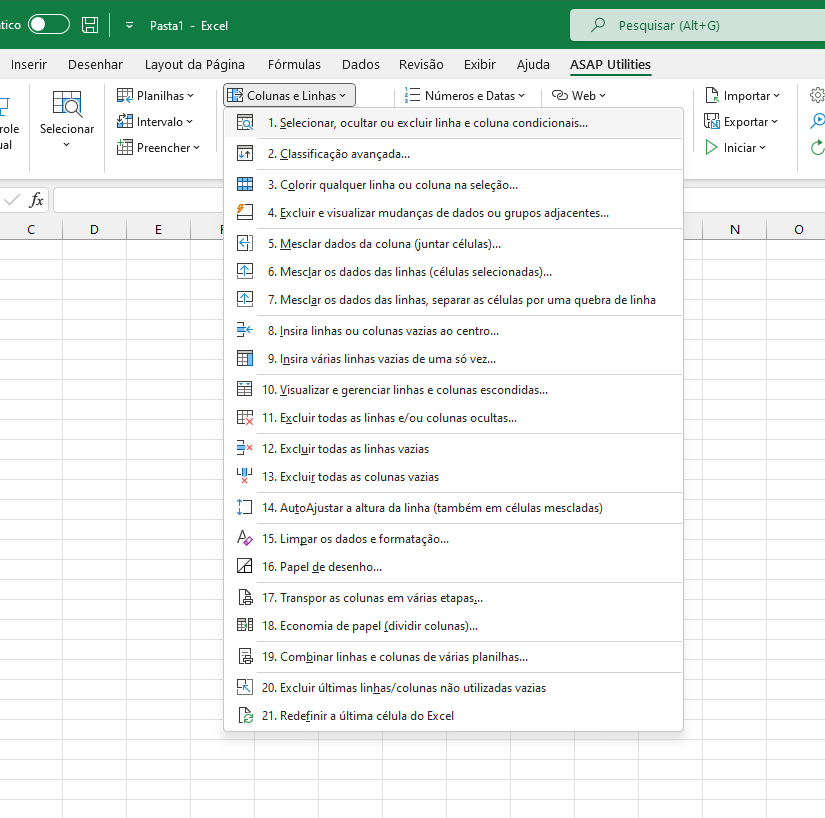
Task: Click the icon for Excluir últimas linhas/colunas não utilizadas
Action: (245, 687)
